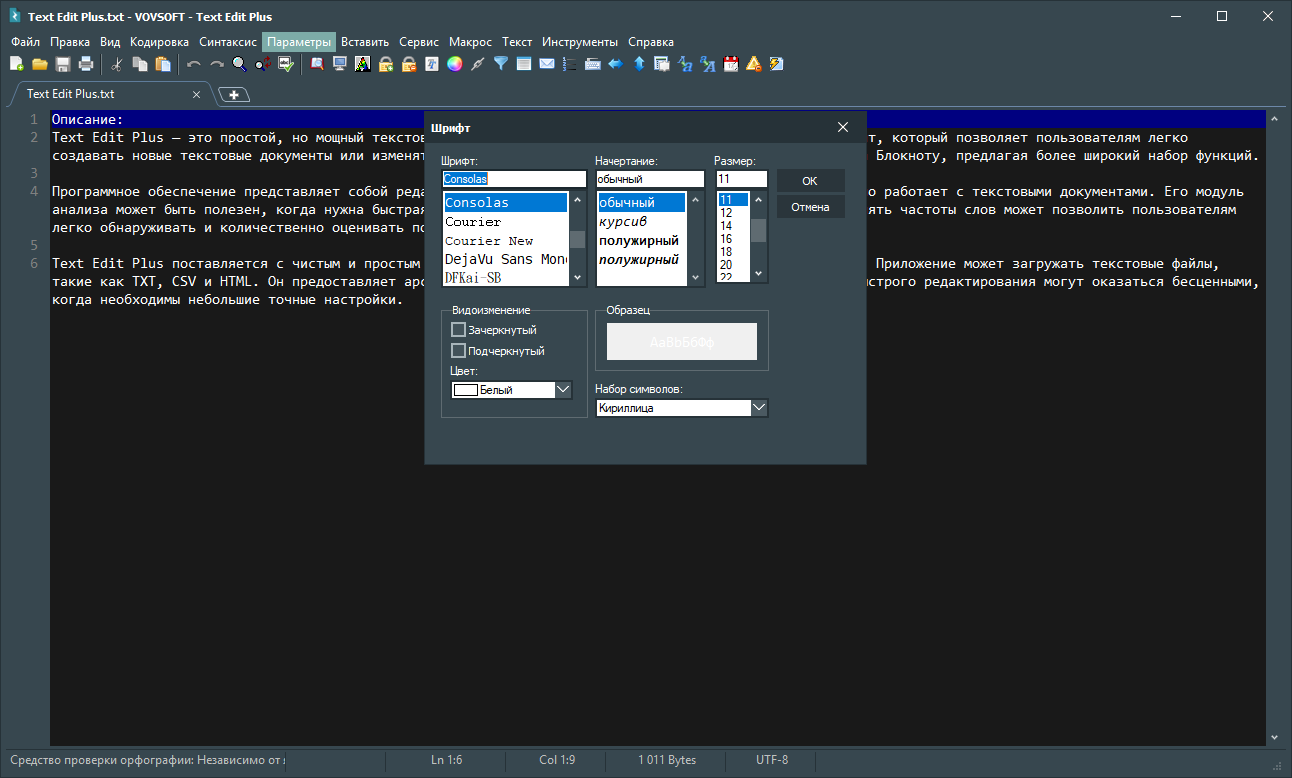Enable the Зачеркнутый checkbox
This screenshot has width=1292, height=778.
pos(459,330)
